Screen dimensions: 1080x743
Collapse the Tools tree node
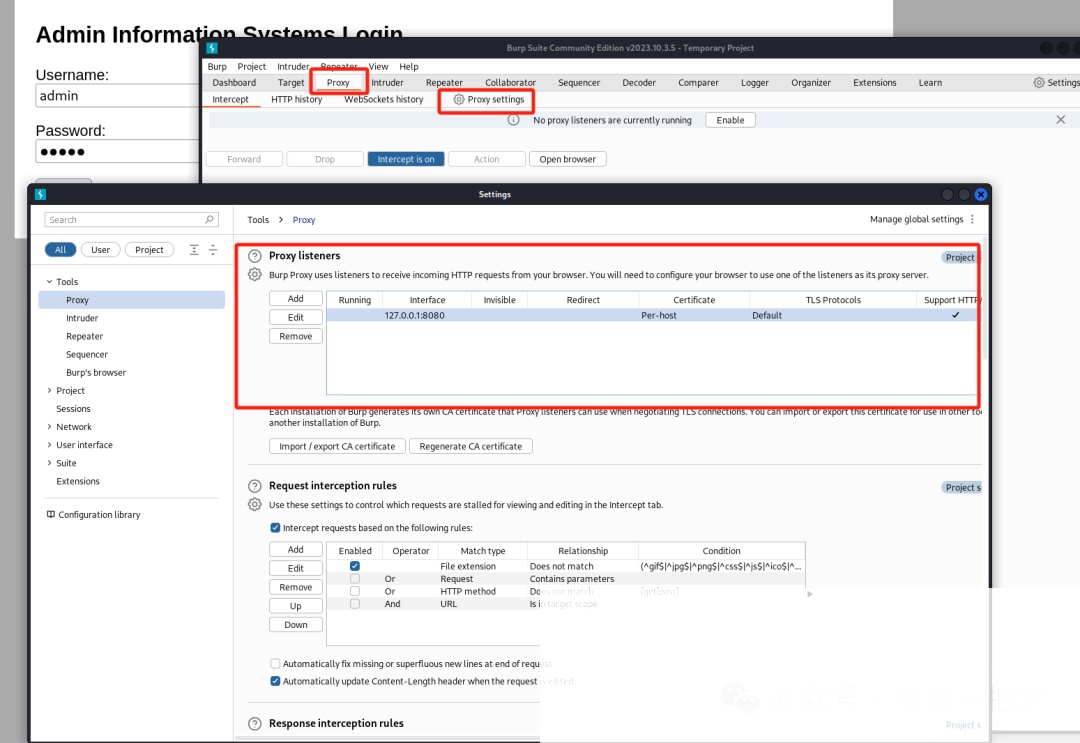coord(50,282)
